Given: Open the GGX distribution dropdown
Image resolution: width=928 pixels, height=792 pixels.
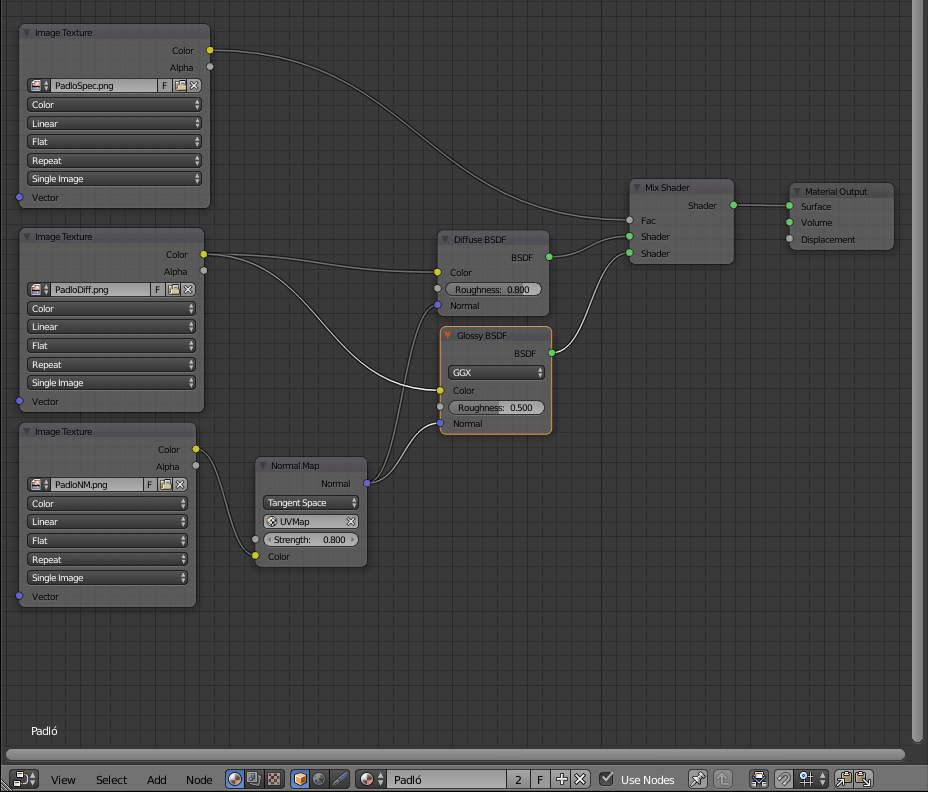Looking at the screenshot, I should click(x=496, y=373).
